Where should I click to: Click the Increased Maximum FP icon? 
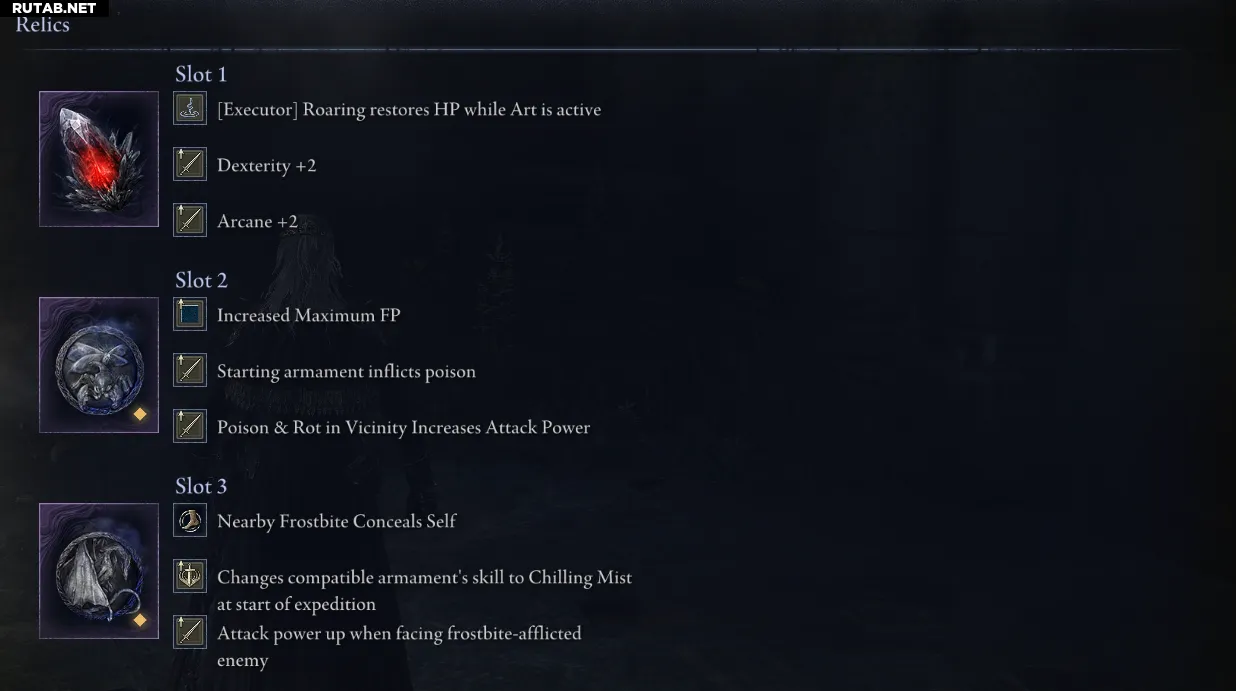190,315
